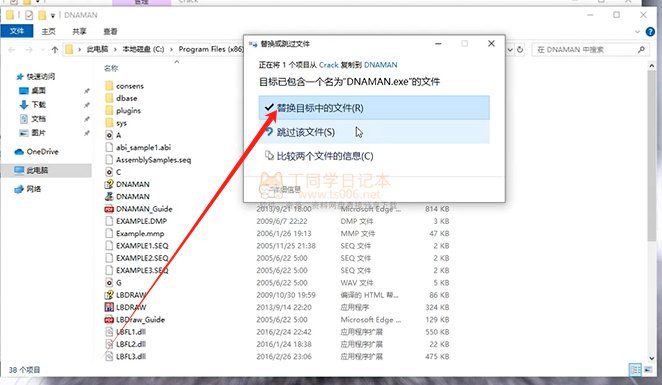Open the help question mark icon
Image resolution: width=662 pixels, height=385 pixels.
coord(651,32)
